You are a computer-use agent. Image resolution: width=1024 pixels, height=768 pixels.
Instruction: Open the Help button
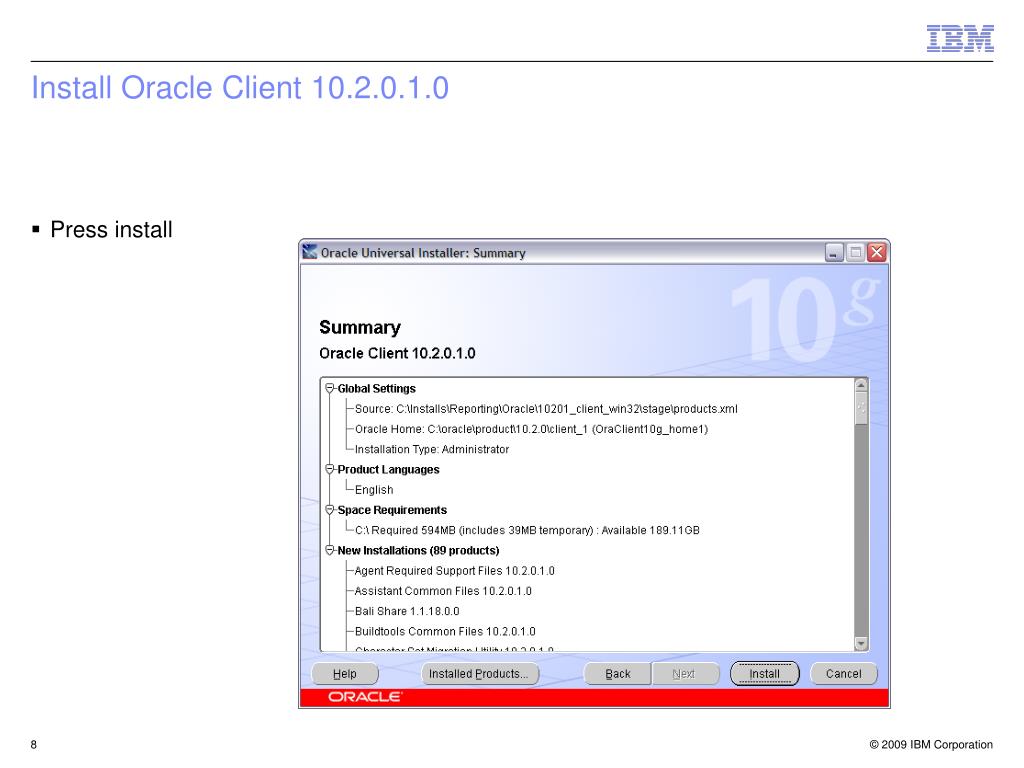(345, 673)
